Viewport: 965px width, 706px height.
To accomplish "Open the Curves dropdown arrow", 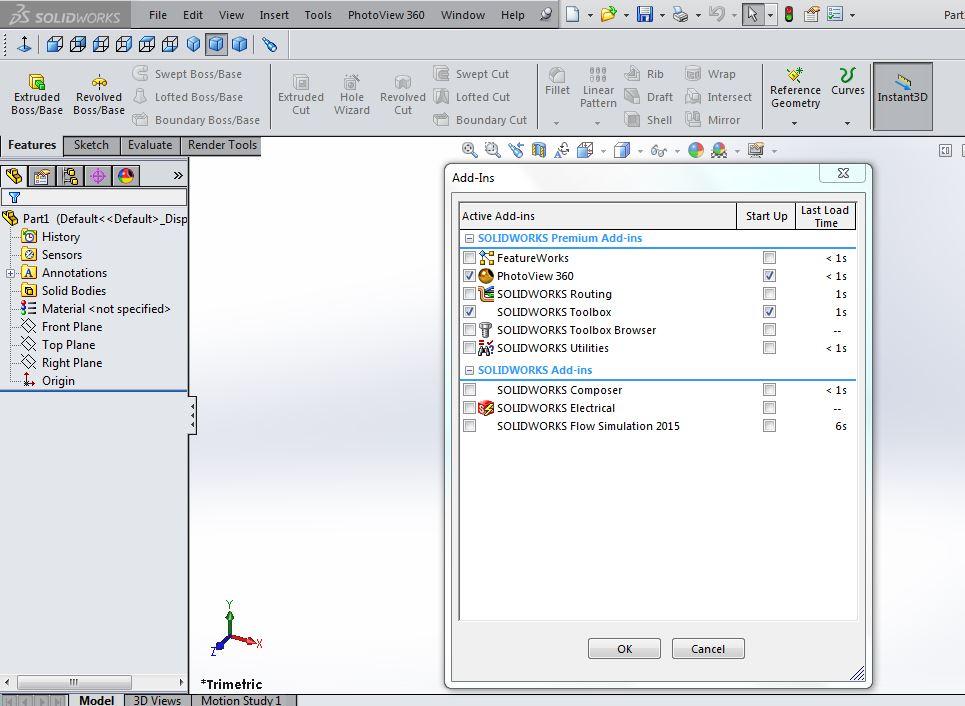I will 847,123.
